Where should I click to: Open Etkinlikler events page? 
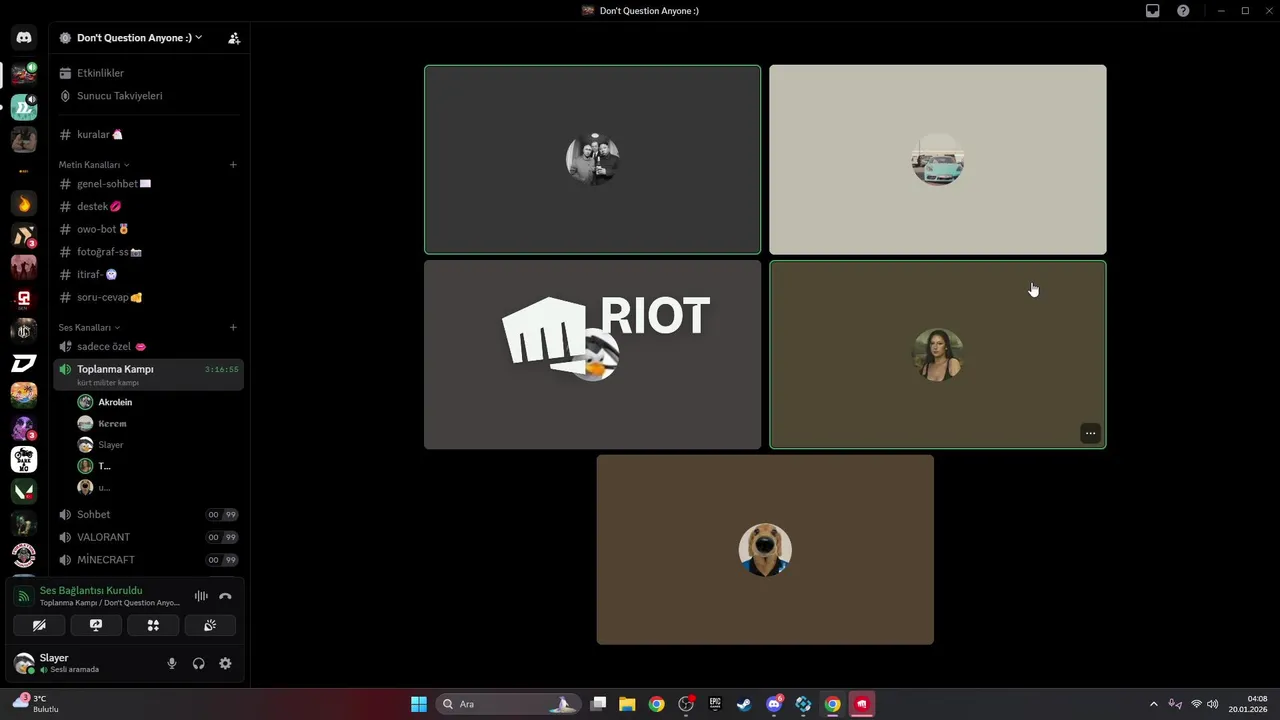coord(148,73)
